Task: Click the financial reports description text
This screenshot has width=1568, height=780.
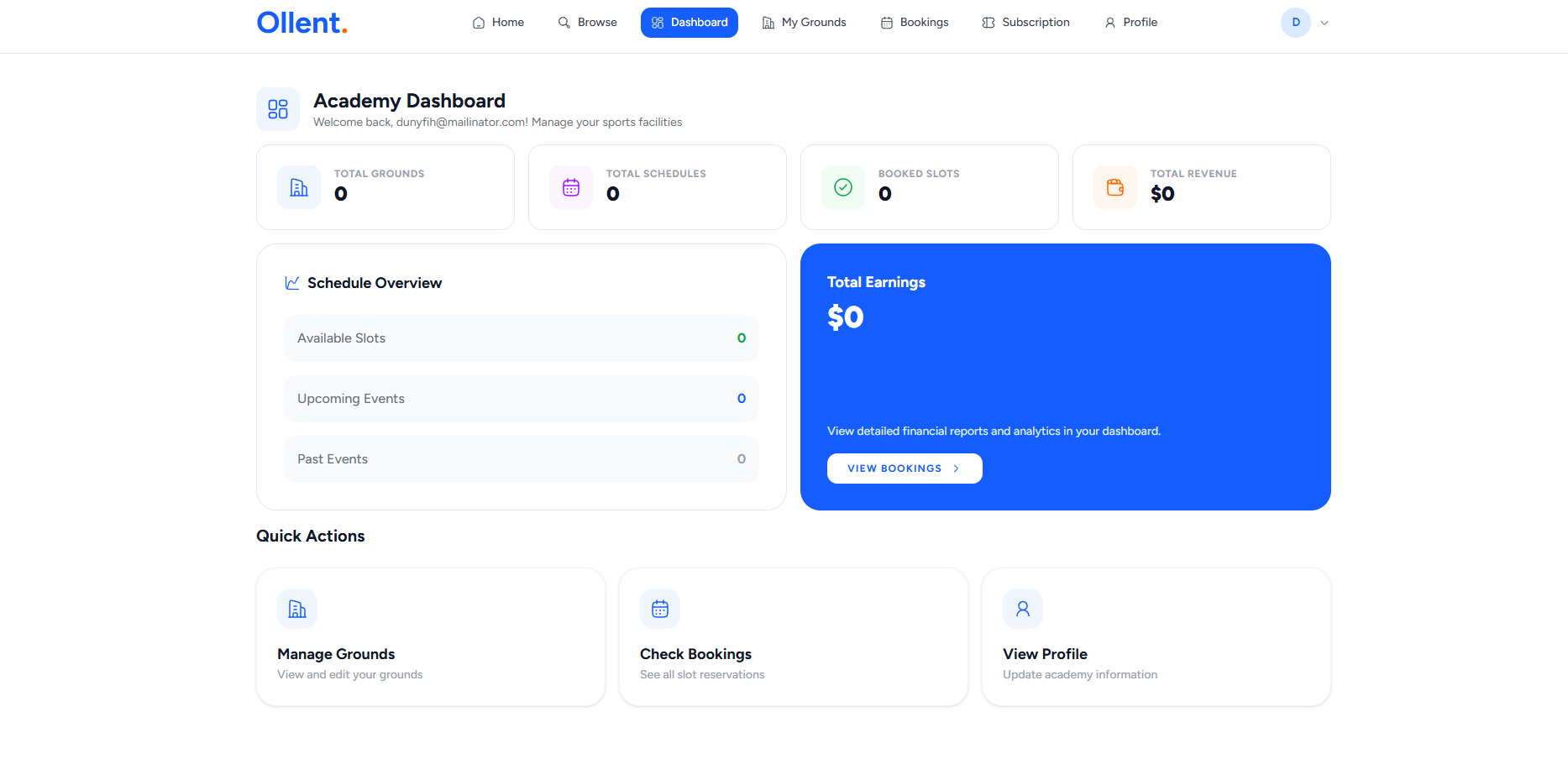Action: point(994,432)
